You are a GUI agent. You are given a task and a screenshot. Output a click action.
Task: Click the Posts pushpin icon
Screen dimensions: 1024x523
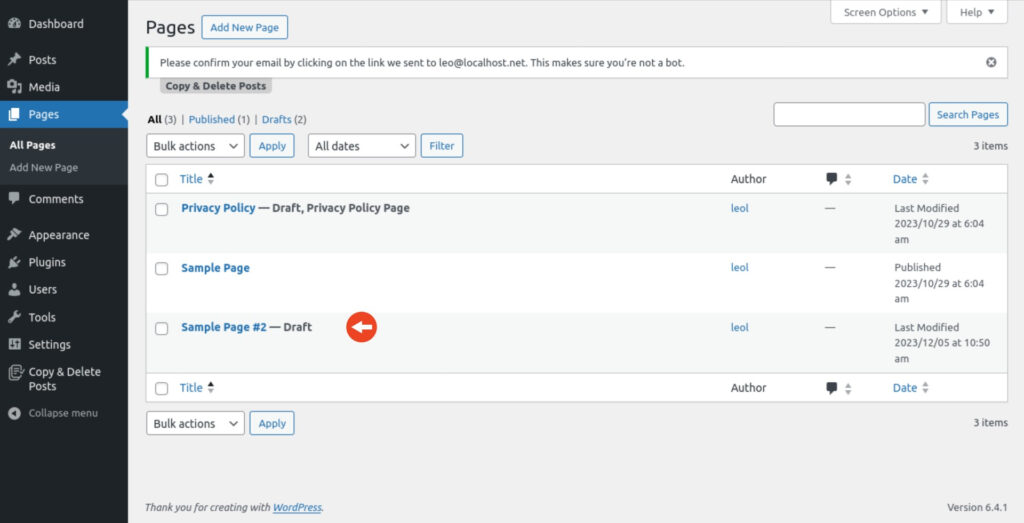[14, 59]
